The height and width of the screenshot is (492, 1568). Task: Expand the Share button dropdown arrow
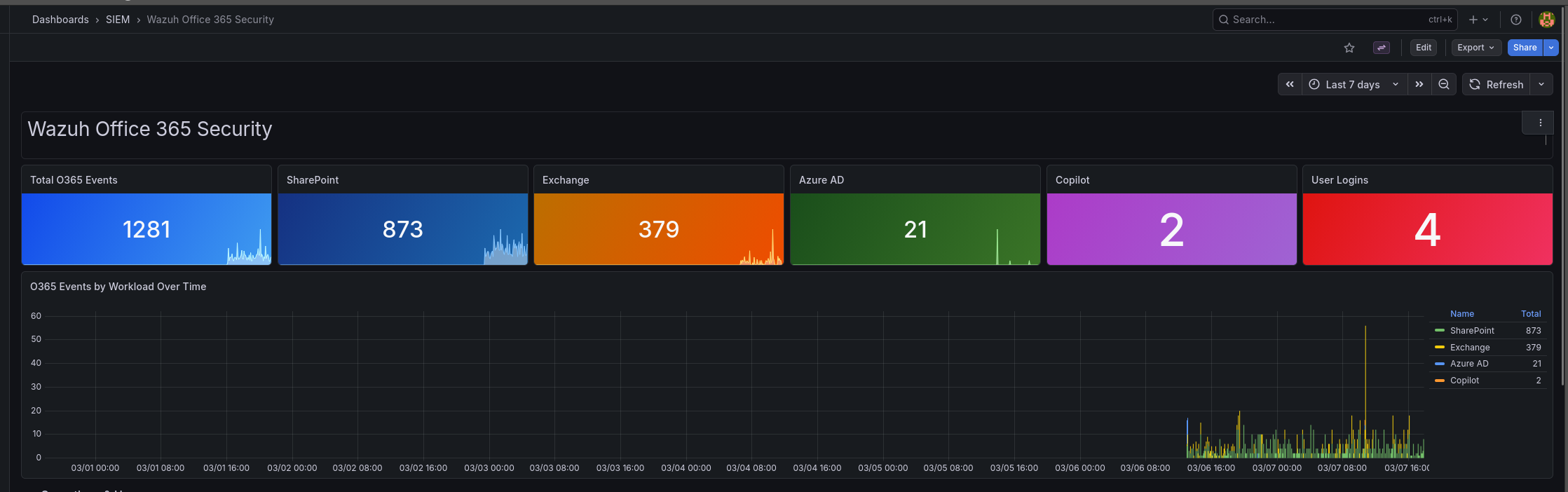pos(1552,48)
